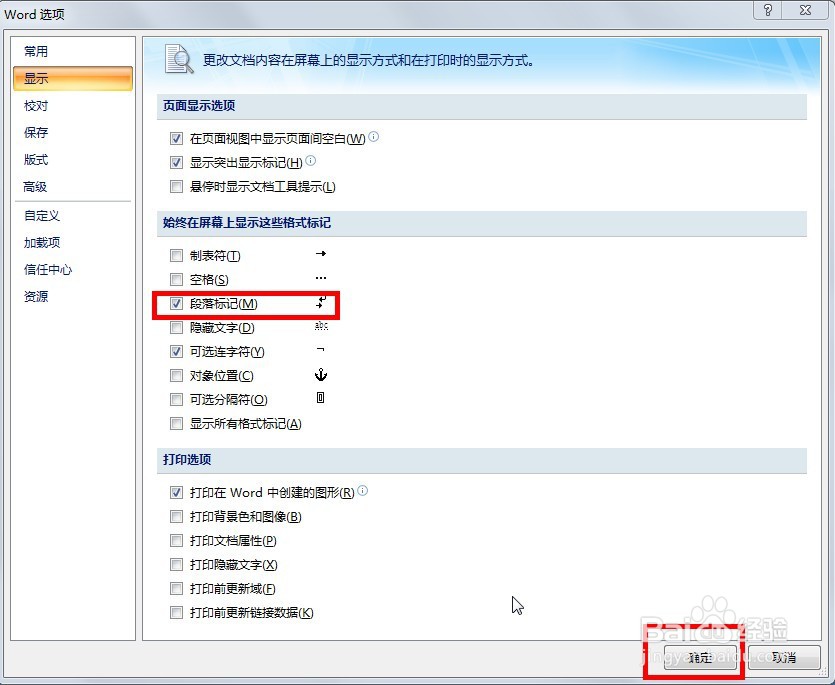The height and width of the screenshot is (685, 835).
Task: Enable the 可选分隔符 checkbox
Action: click(x=176, y=399)
